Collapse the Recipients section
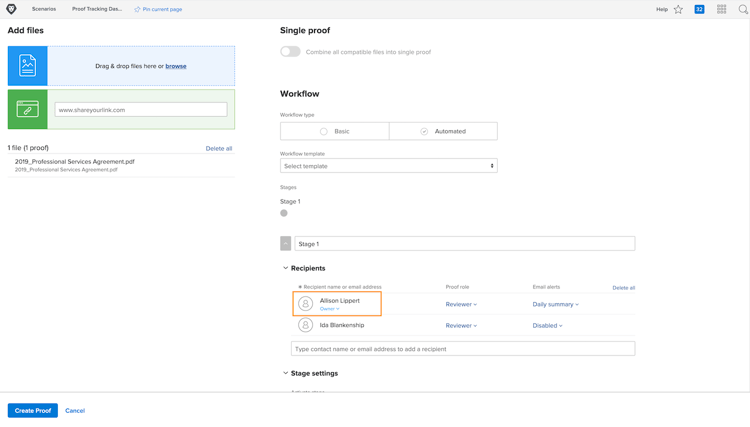Screen dimensions: 750x427 [x=285, y=268]
